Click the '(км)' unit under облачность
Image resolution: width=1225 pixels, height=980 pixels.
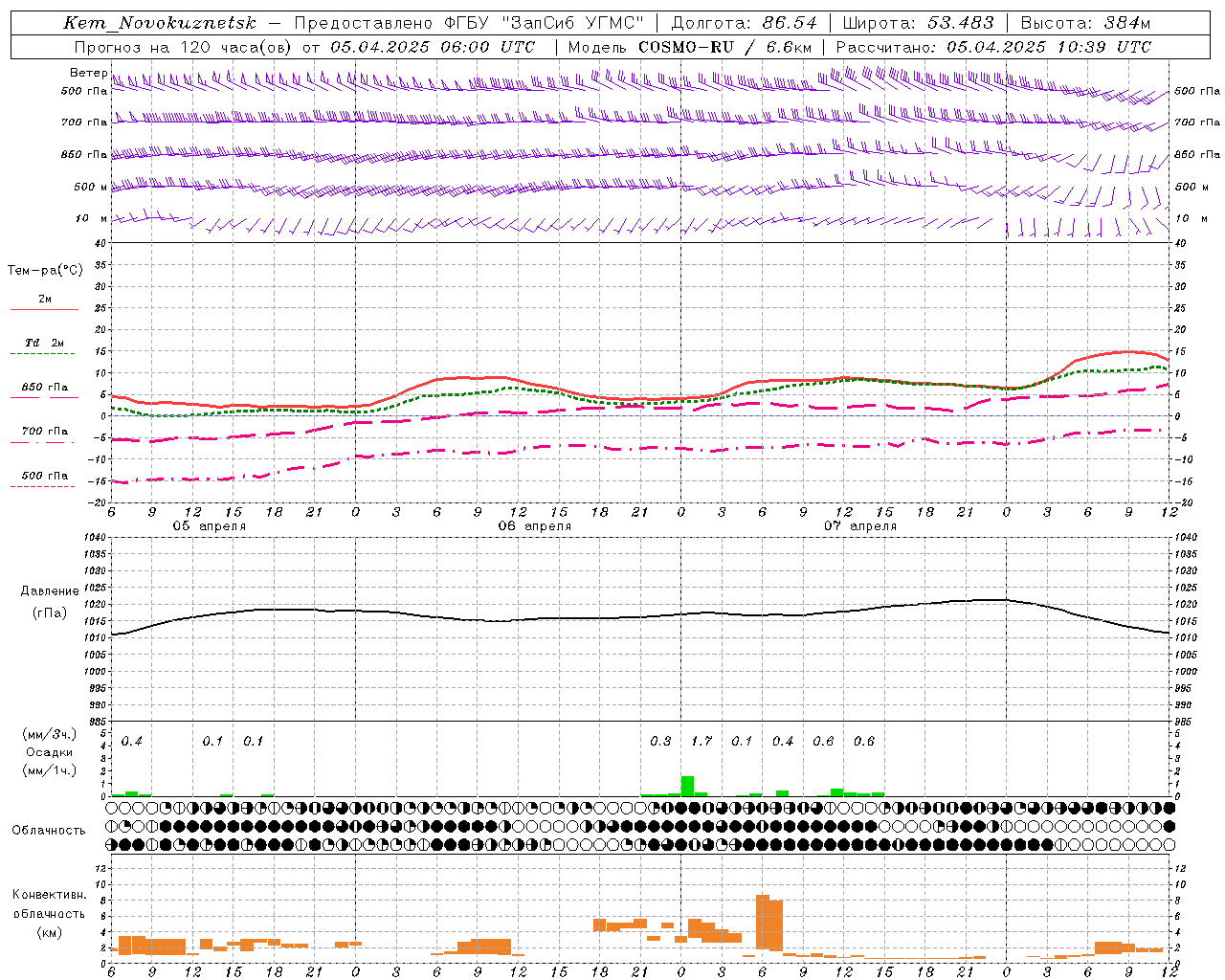click(x=49, y=932)
